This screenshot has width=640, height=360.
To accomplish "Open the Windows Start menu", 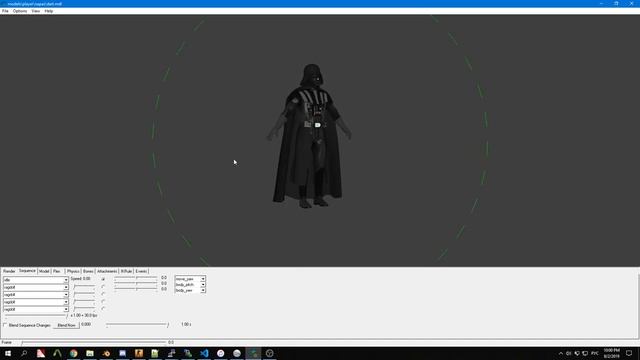I will tap(8, 353).
